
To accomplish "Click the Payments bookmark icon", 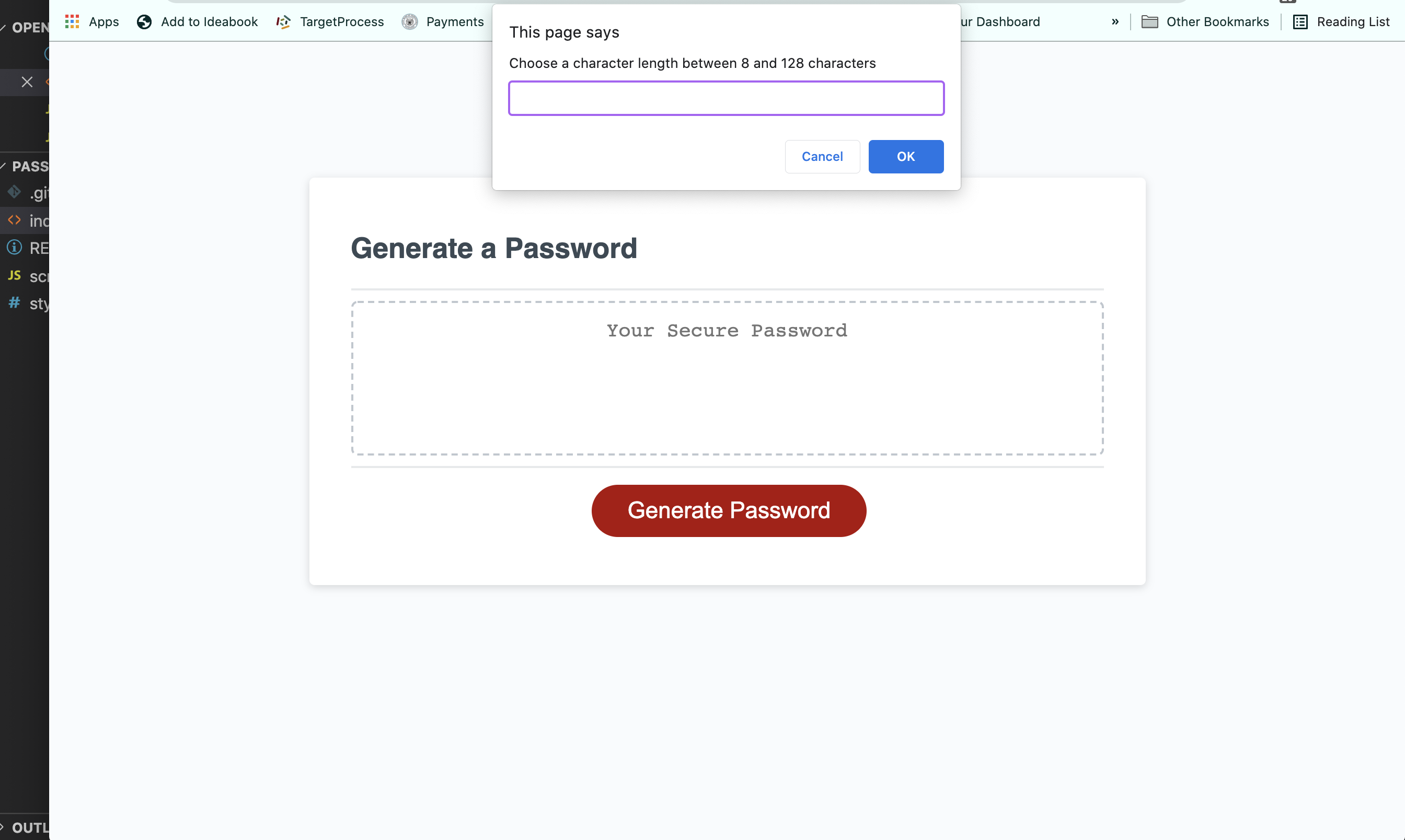I will 409,21.
